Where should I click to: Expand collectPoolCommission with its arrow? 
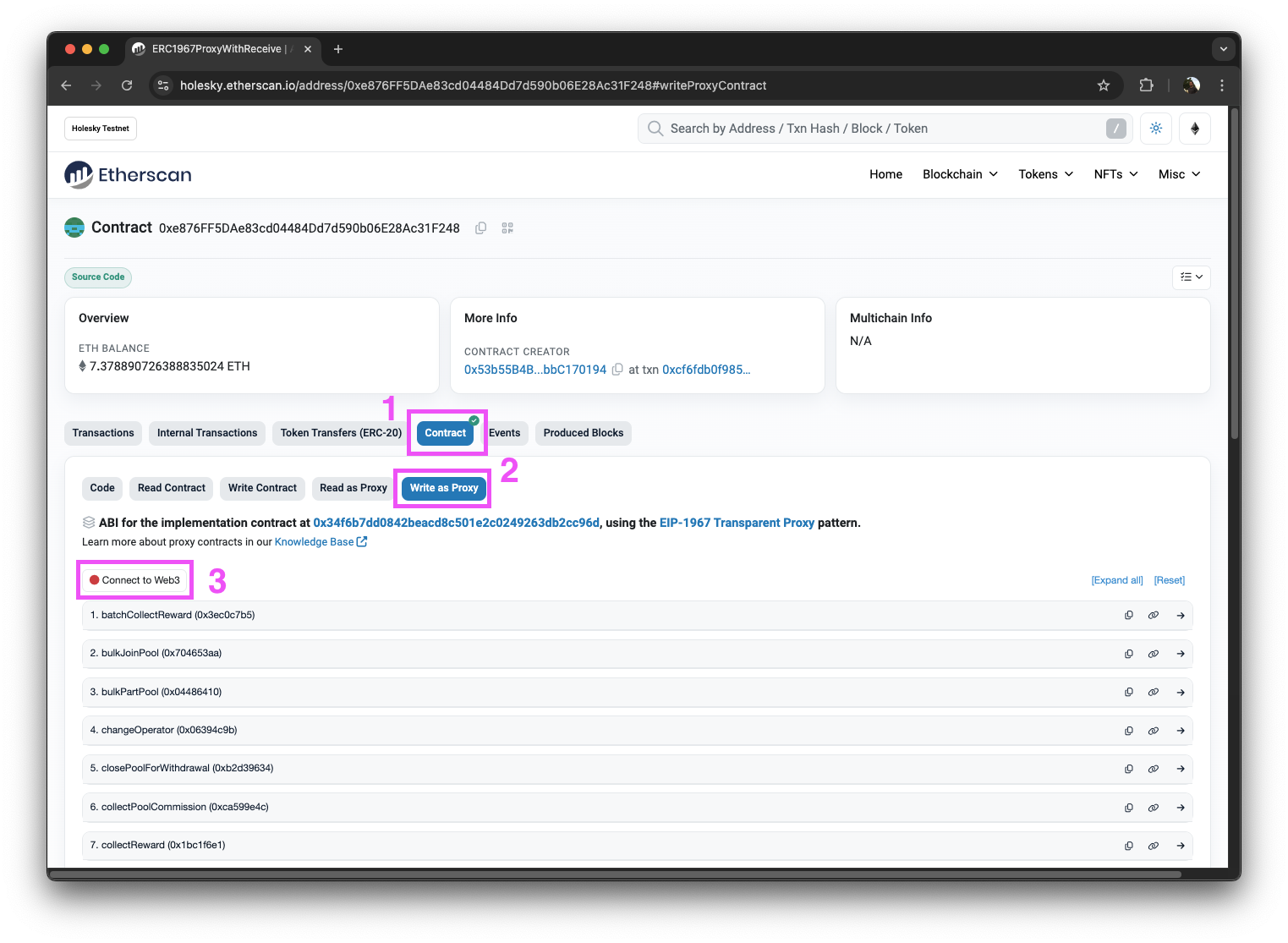point(1181,808)
